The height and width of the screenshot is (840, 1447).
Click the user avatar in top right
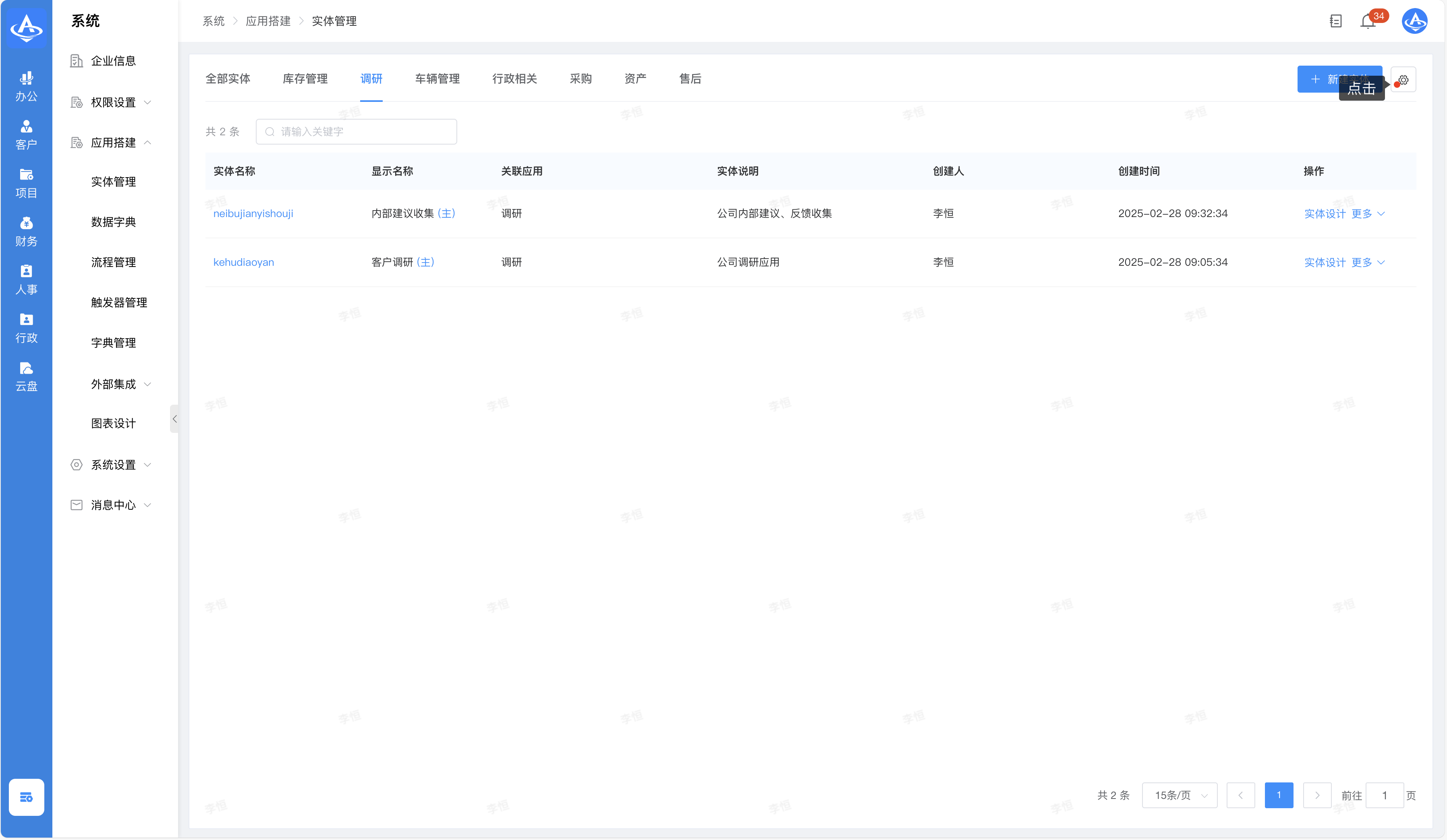click(1414, 21)
